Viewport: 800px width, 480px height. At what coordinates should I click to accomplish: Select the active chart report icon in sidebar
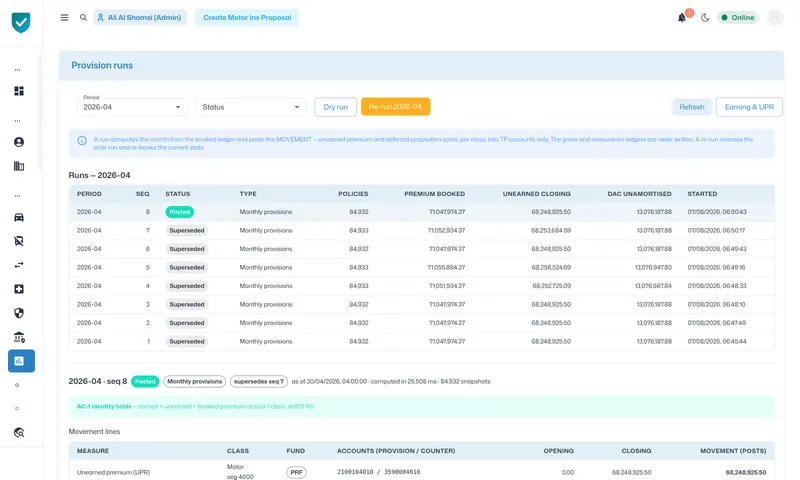[x=21, y=361]
